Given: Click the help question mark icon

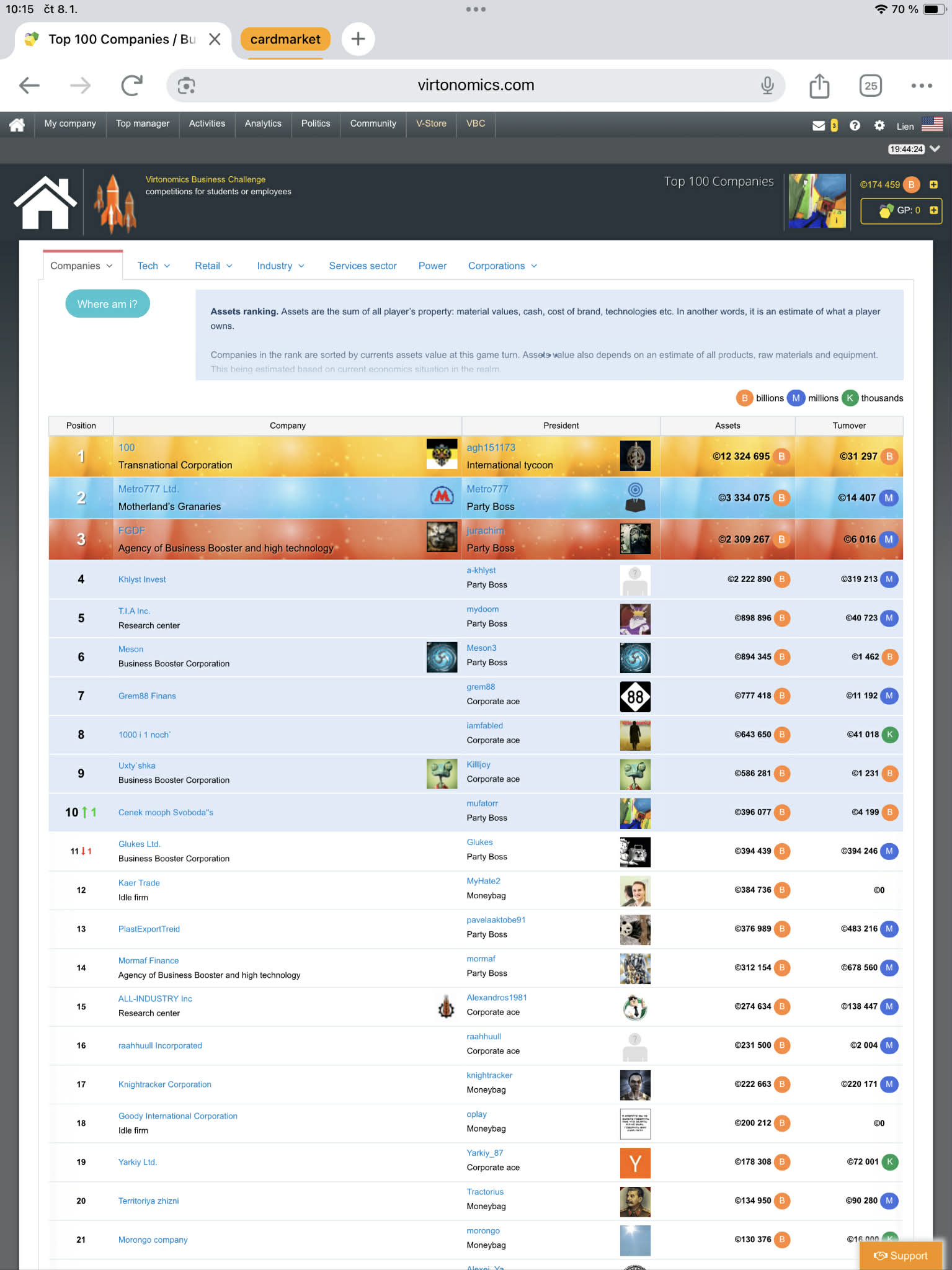Looking at the screenshot, I should (x=855, y=126).
